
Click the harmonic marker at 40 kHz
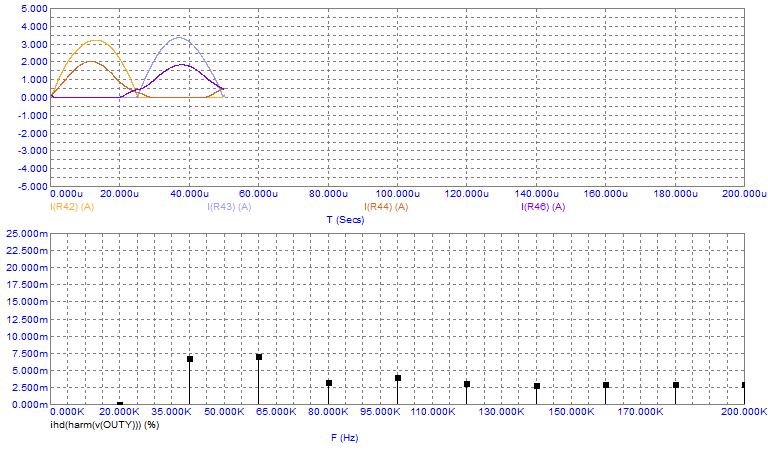190,359
